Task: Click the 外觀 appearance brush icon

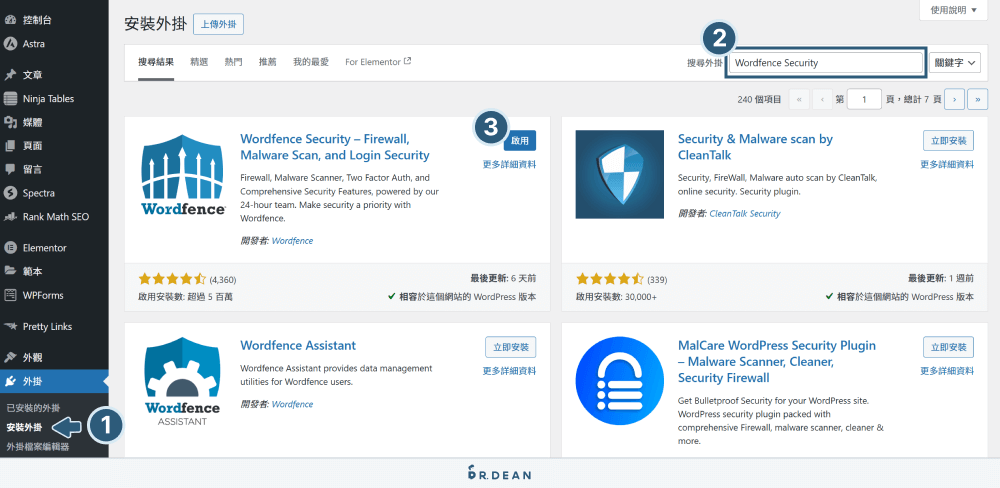Action: tap(10, 357)
